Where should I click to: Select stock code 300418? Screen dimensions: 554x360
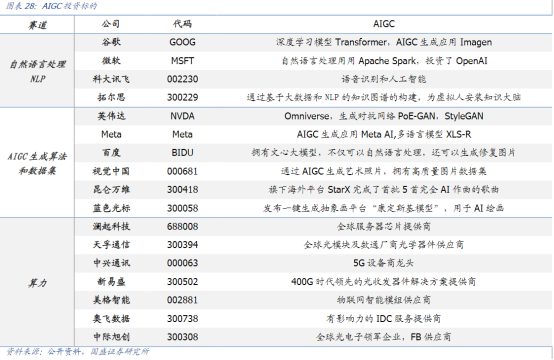coord(182,190)
